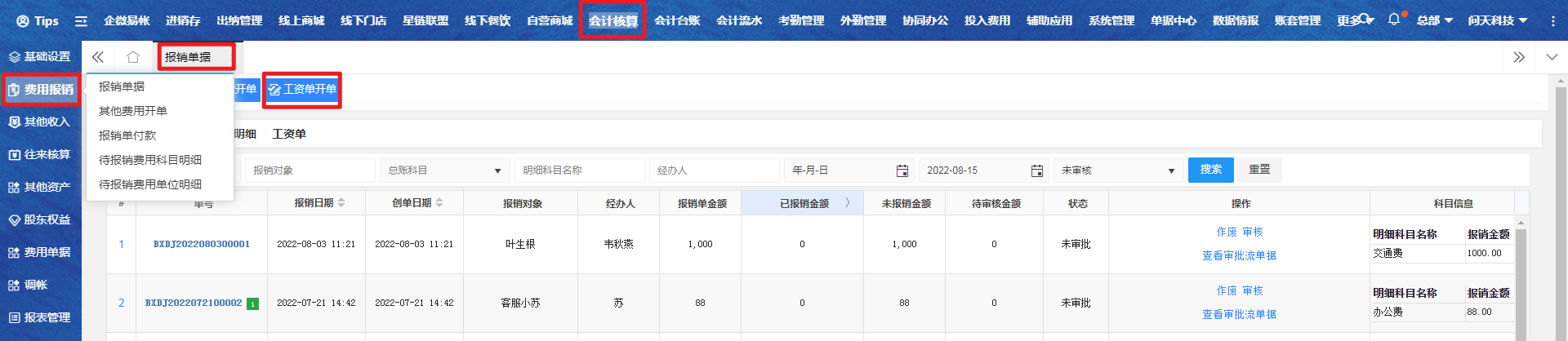Open the vertical three-dot menu
The height and width of the screenshot is (341, 1568).
tap(1552, 20)
